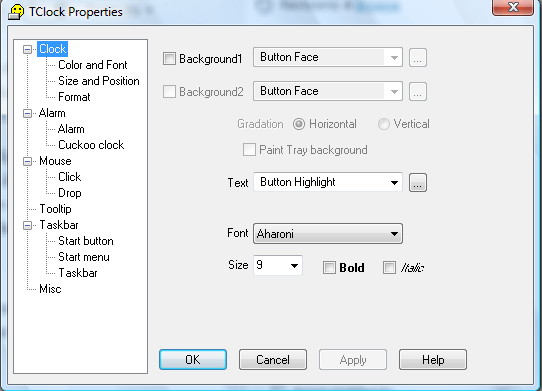Collapse the Clock tree node
542x391 pixels.
click(x=28, y=49)
